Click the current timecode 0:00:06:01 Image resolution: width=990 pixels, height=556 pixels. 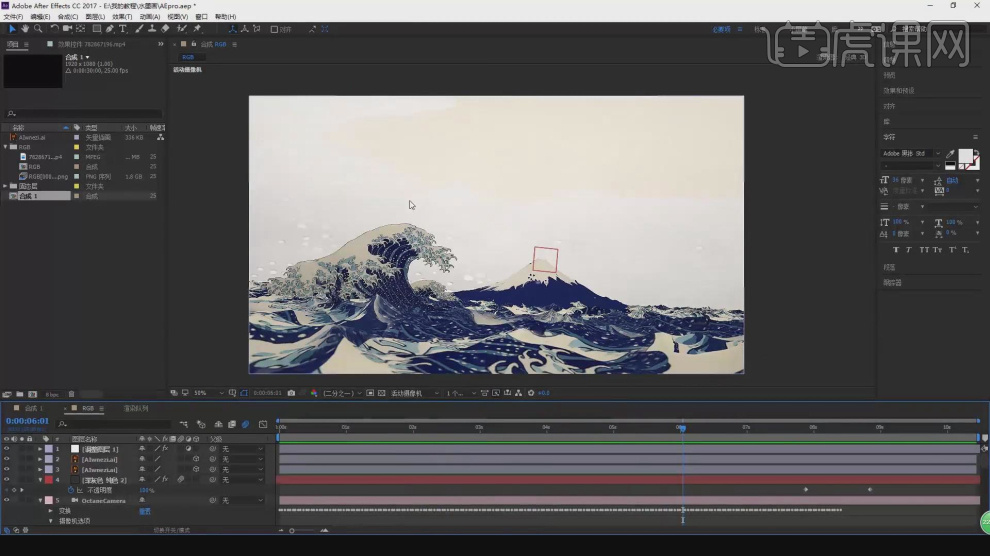point(27,421)
